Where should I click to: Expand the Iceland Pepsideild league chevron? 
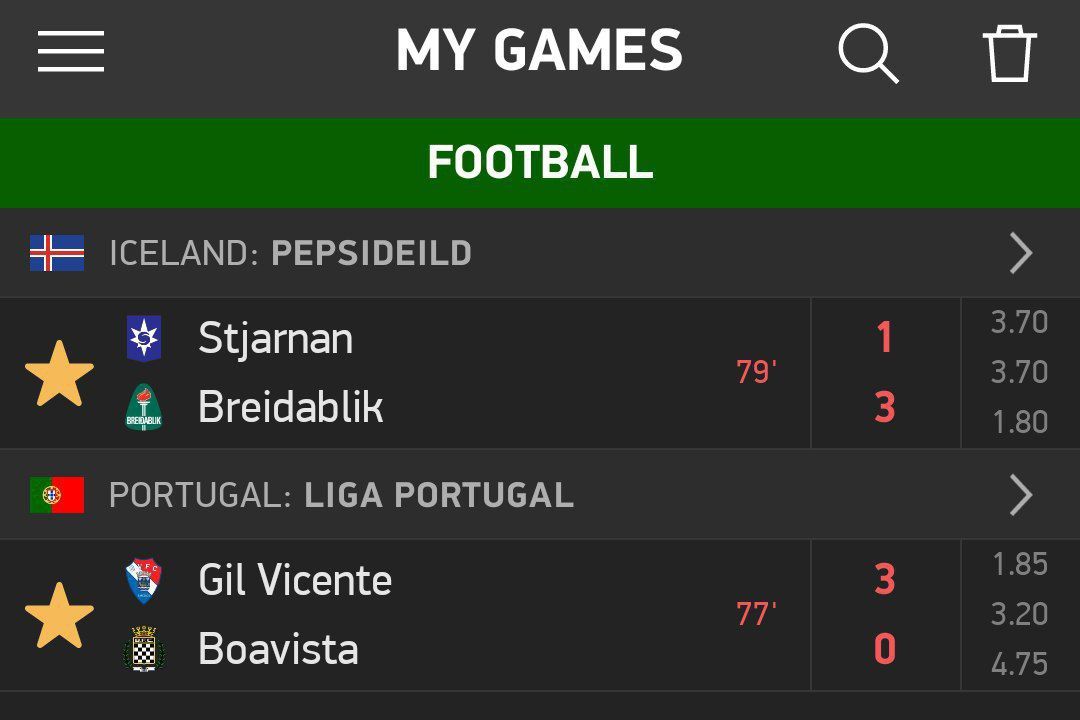(x=1020, y=253)
